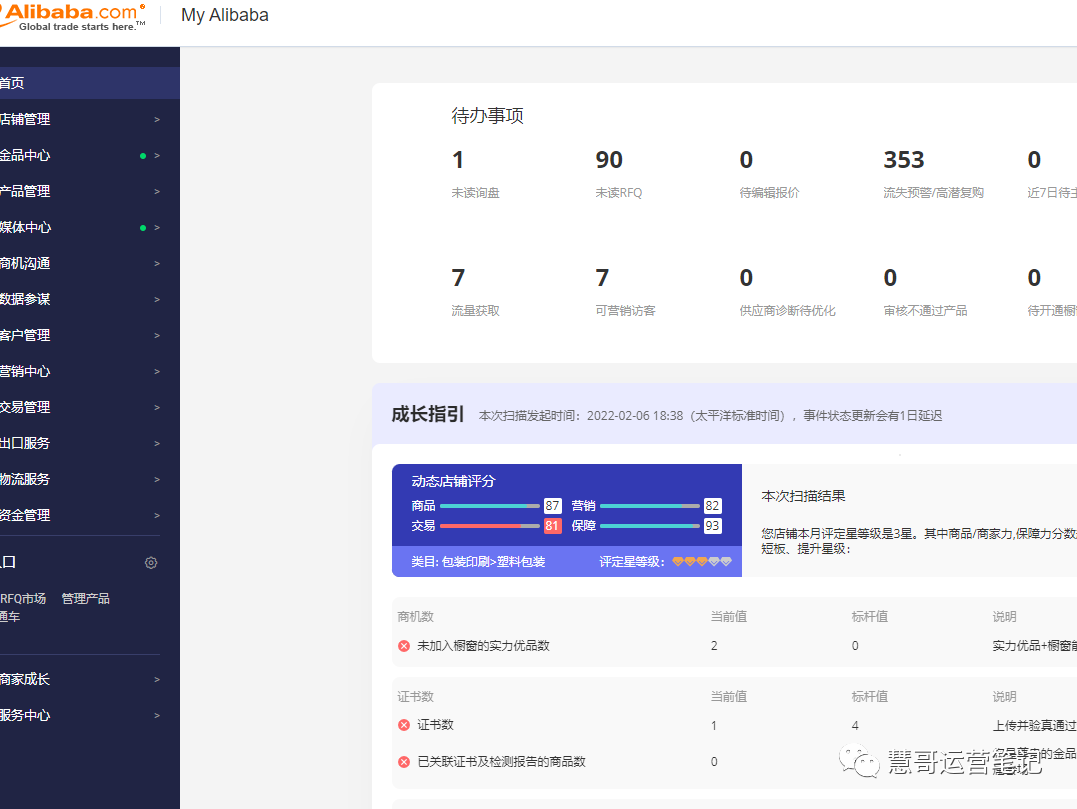Screen dimensions: 1077x809
Task: Open the 通车 link
Action: (10, 616)
